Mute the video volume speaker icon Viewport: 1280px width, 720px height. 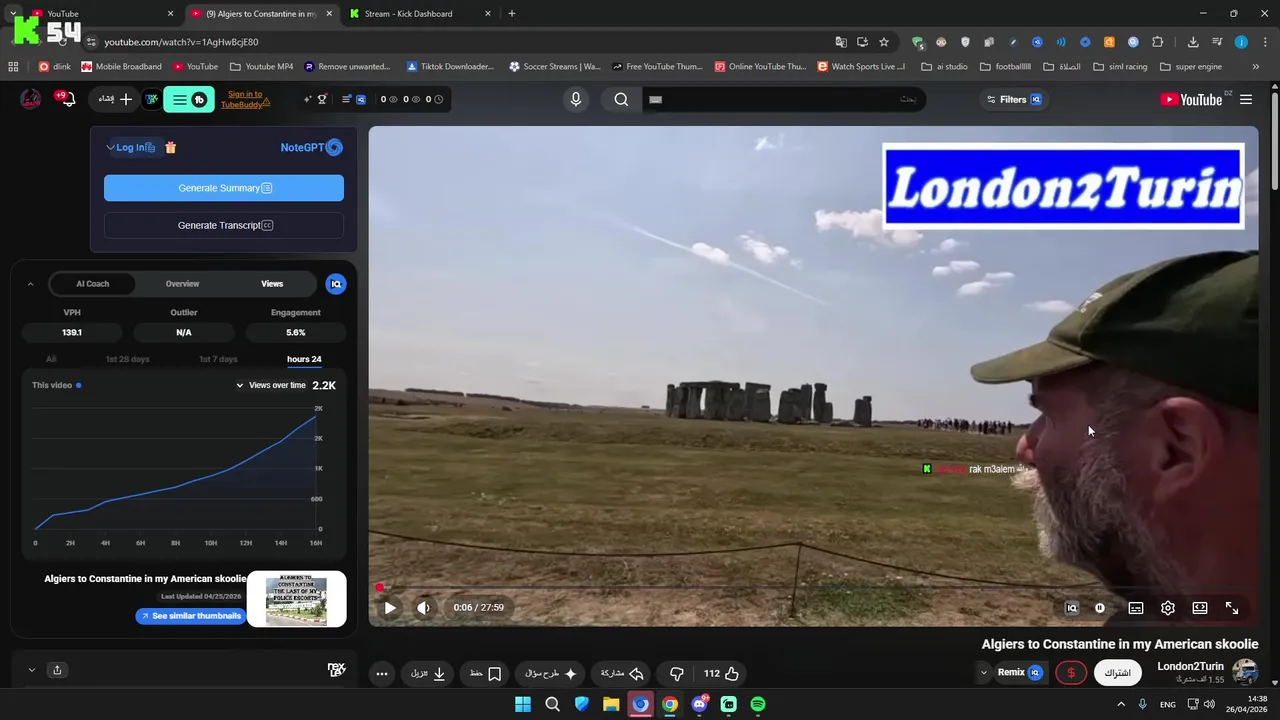click(423, 608)
